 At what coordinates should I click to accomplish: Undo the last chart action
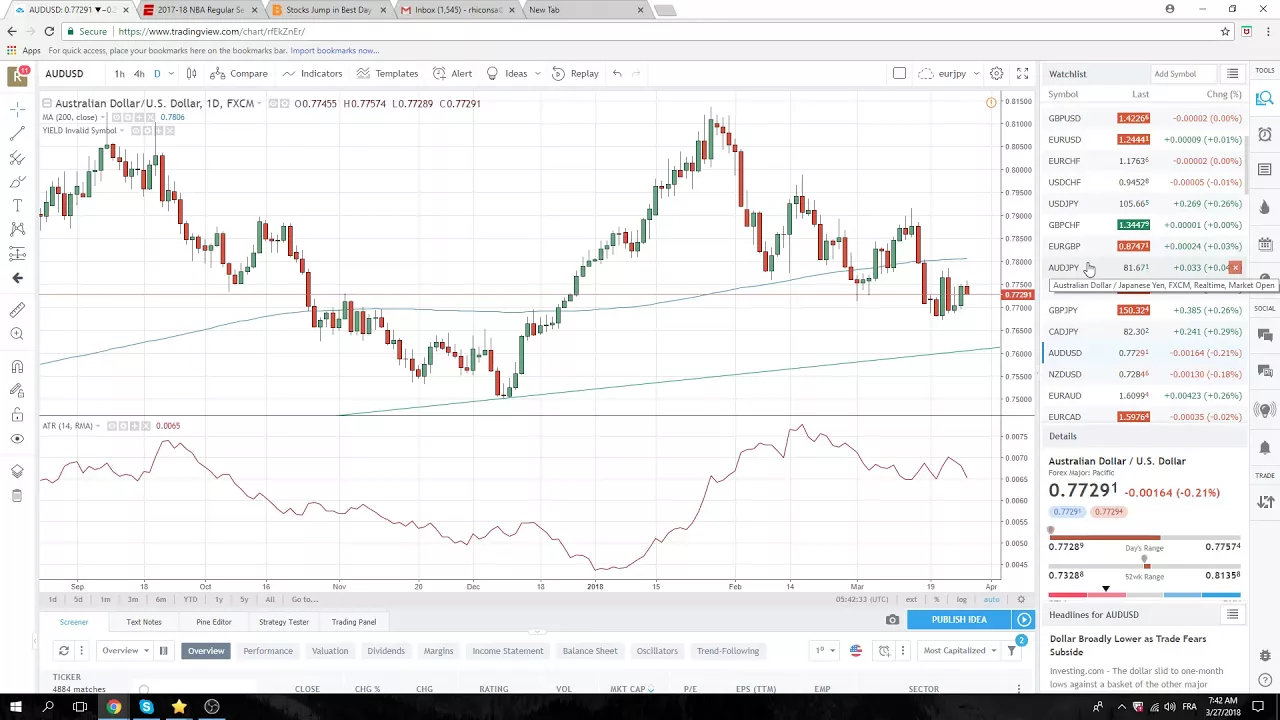click(x=617, y=73)
